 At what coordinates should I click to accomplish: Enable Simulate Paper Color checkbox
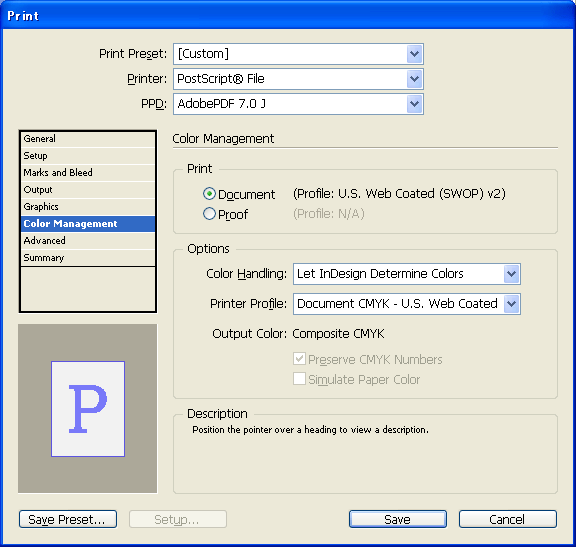point(299,378)
